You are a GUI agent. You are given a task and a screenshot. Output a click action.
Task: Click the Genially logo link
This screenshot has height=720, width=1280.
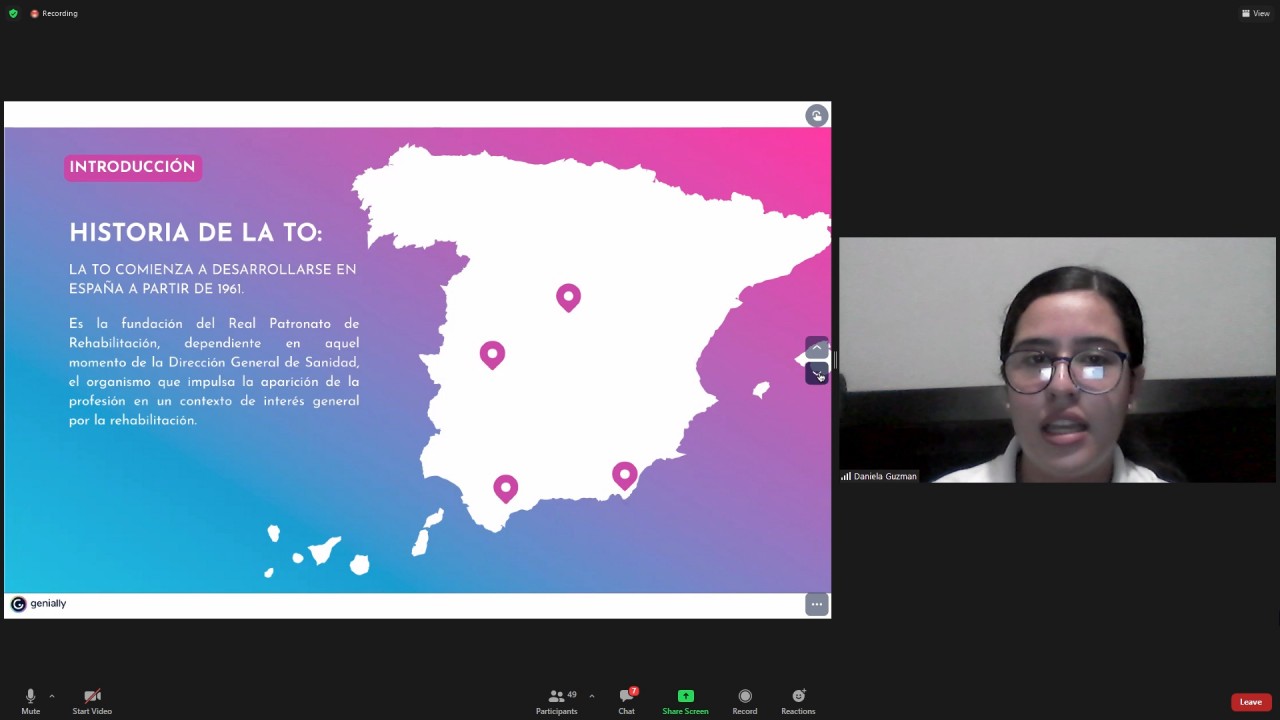coord(38,604)
